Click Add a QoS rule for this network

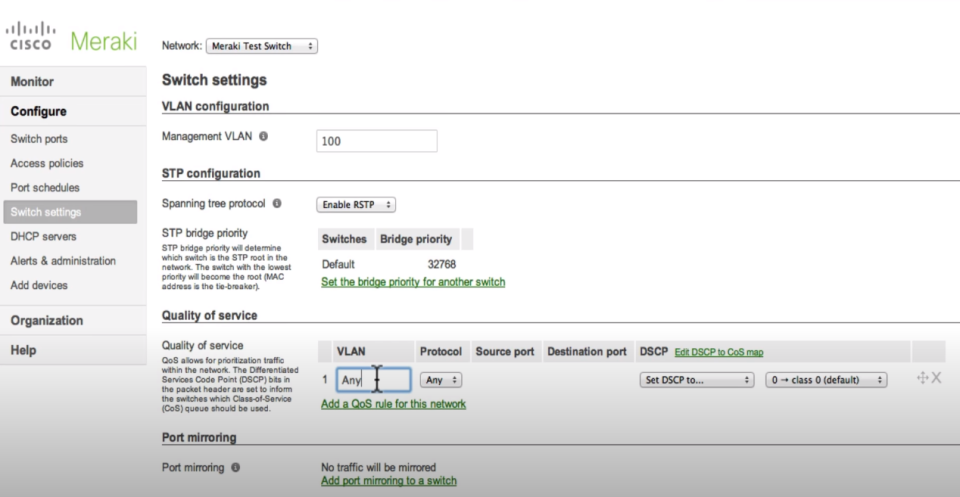pyautogui.click(x=394, y=404)
